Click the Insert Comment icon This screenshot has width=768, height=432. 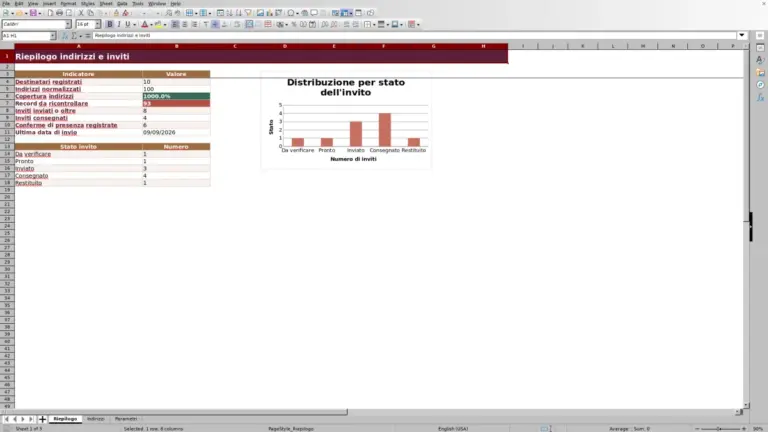coord(314,13)
